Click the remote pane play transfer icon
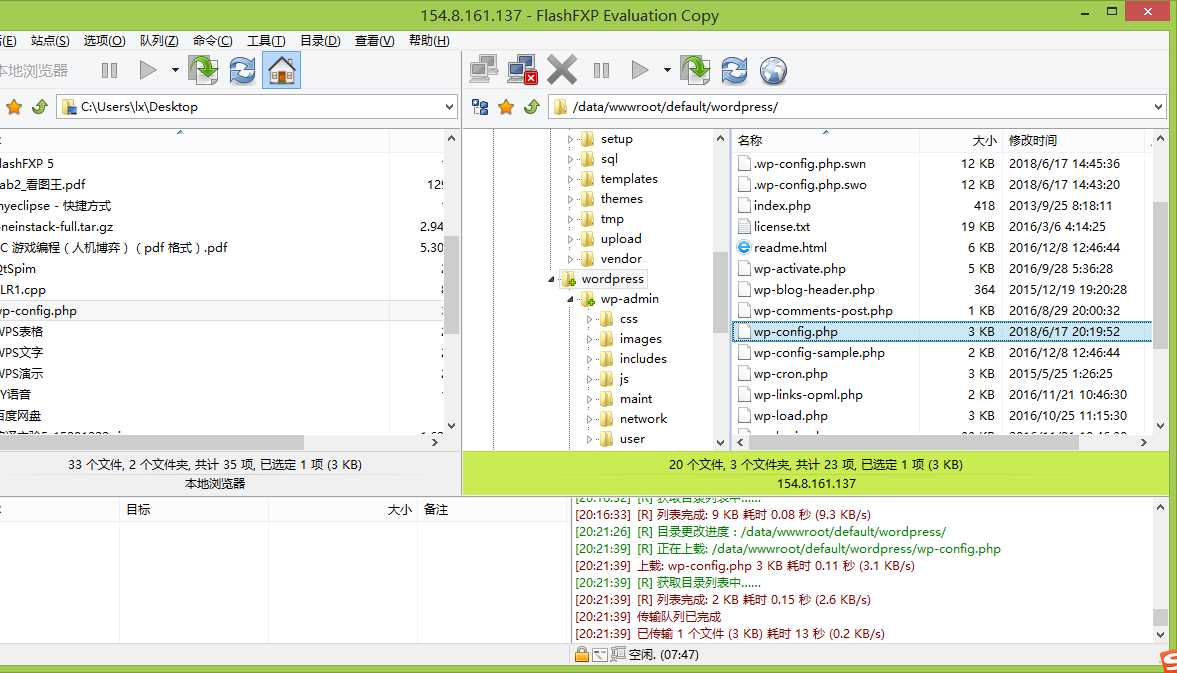This screenshot has height=673, width=1177. point(640,71)
